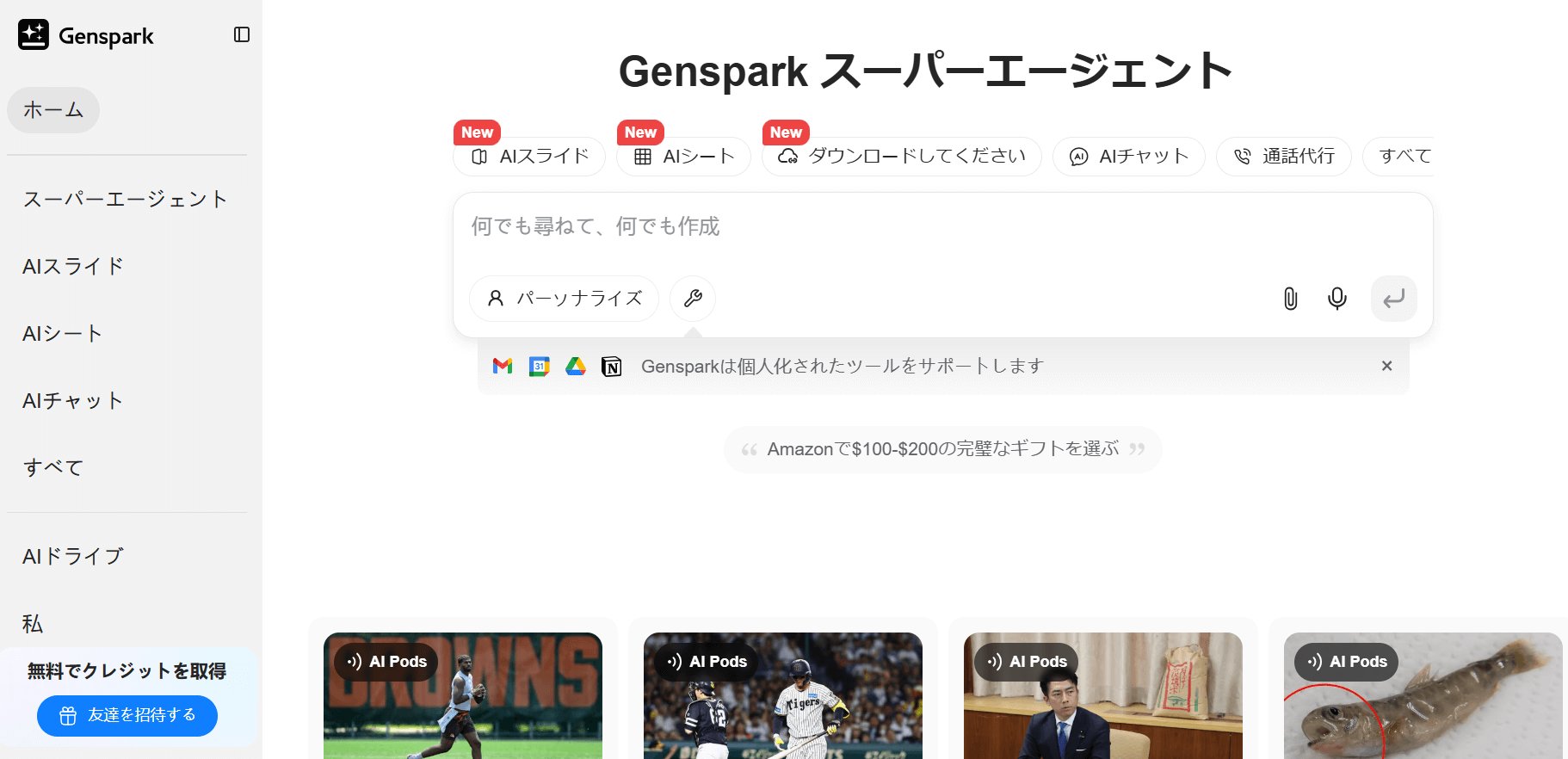Open スーパーエージェント in the sidebar
1568x759 pixels.
click(126, 200)
